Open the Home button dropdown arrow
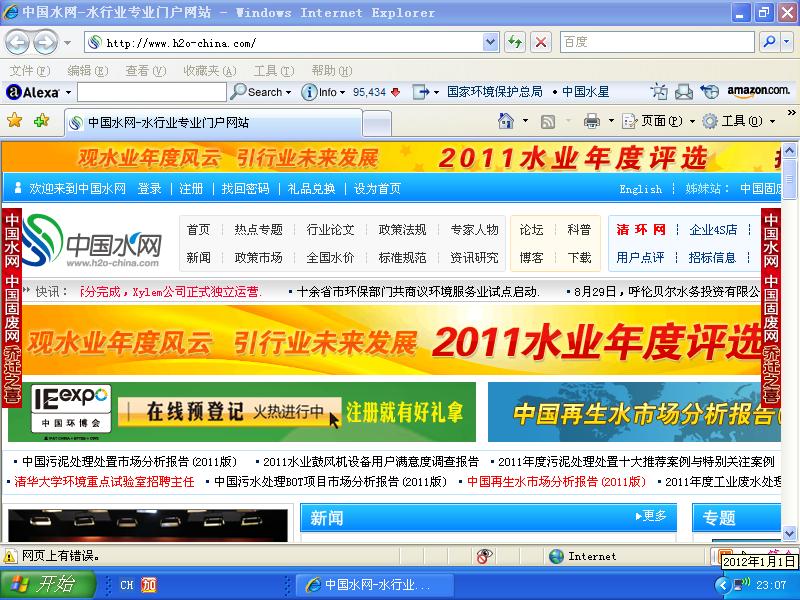The width and height of the screenshot is (800, 600). (525, 121)
